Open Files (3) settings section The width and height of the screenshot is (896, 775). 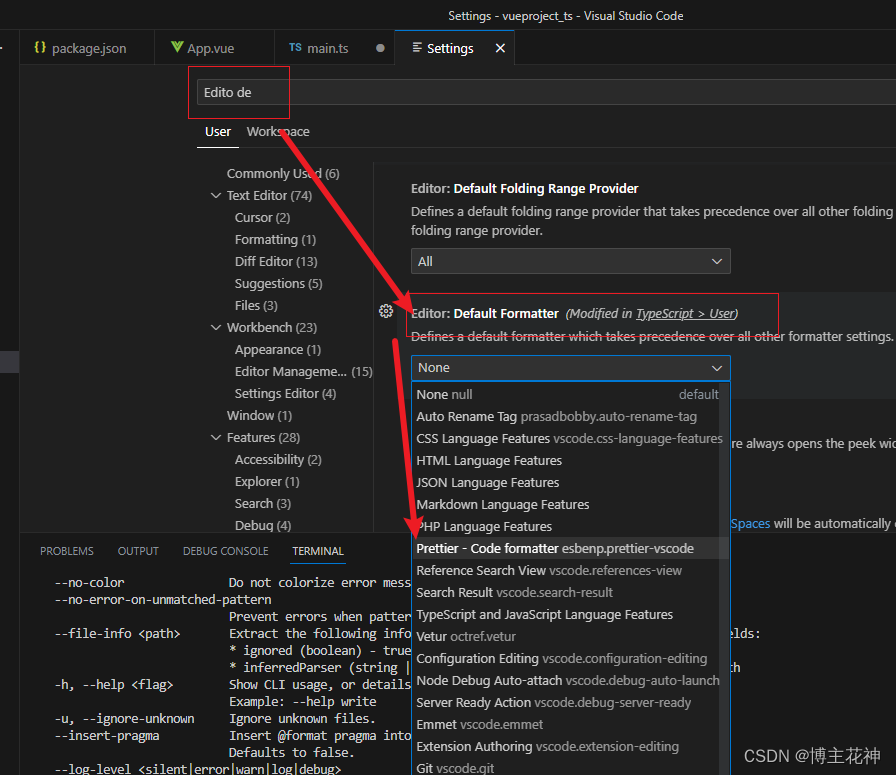click(x=256, y=305)
